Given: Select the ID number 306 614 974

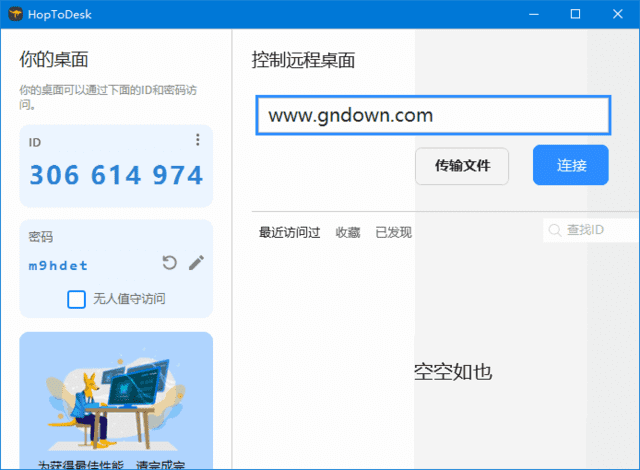Looking at the screenshot, I should click(116, 175).
